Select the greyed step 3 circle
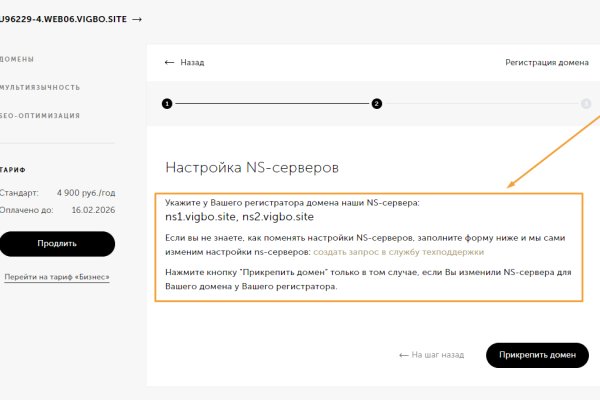Image resolution: width=600 pixels, height=400 pixels. point(586,103)
